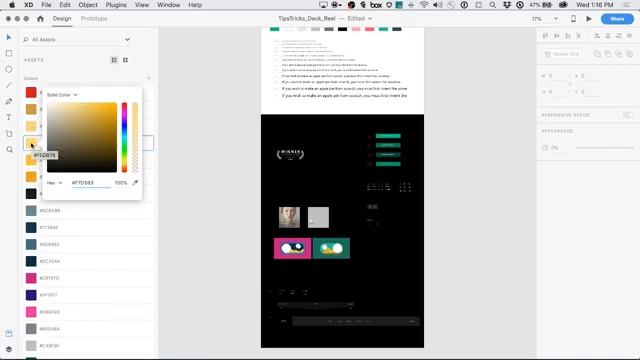
Task: Expand the All Assets dropdown
Action: click(x=127, y=40)
